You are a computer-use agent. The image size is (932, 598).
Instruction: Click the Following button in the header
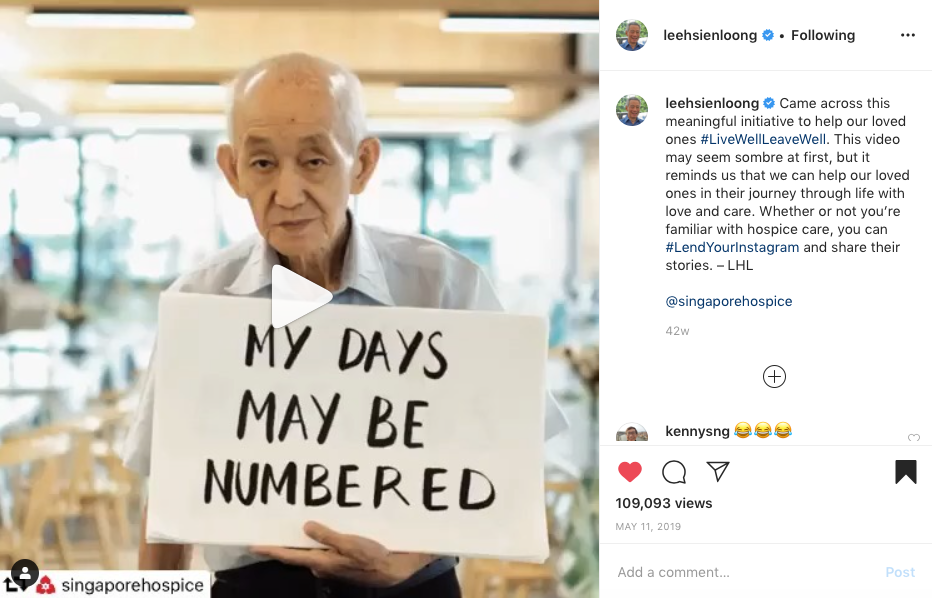click(823, 36)
